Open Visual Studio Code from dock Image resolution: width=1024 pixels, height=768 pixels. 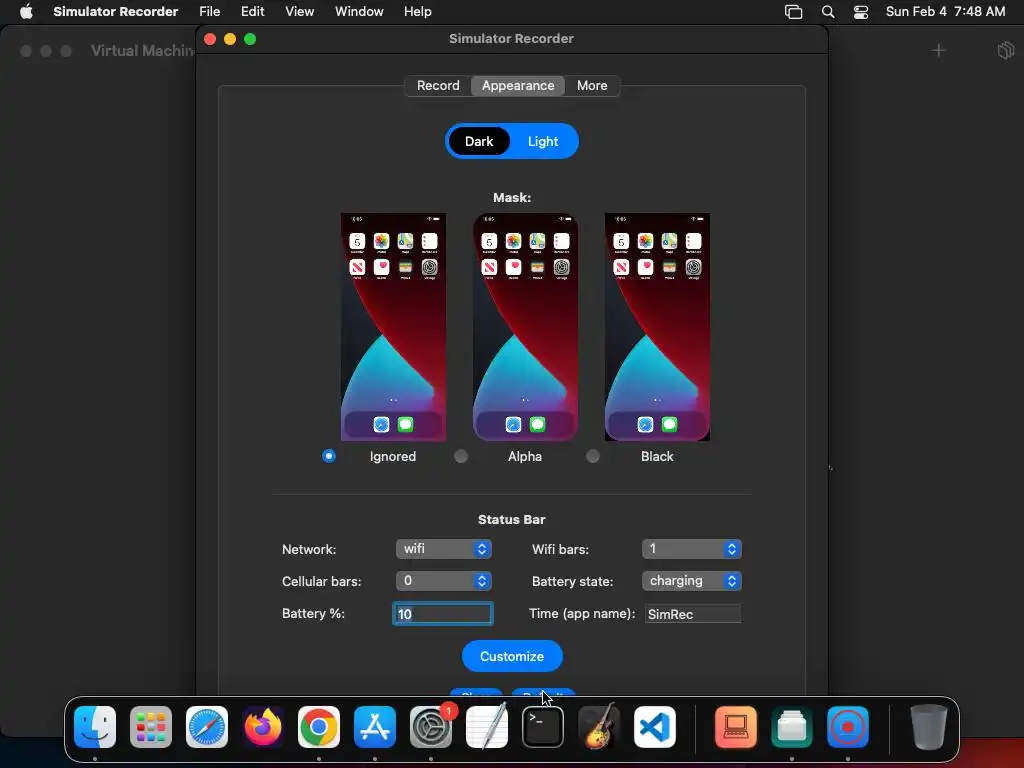pyautogui.click(x=654, y=727)
